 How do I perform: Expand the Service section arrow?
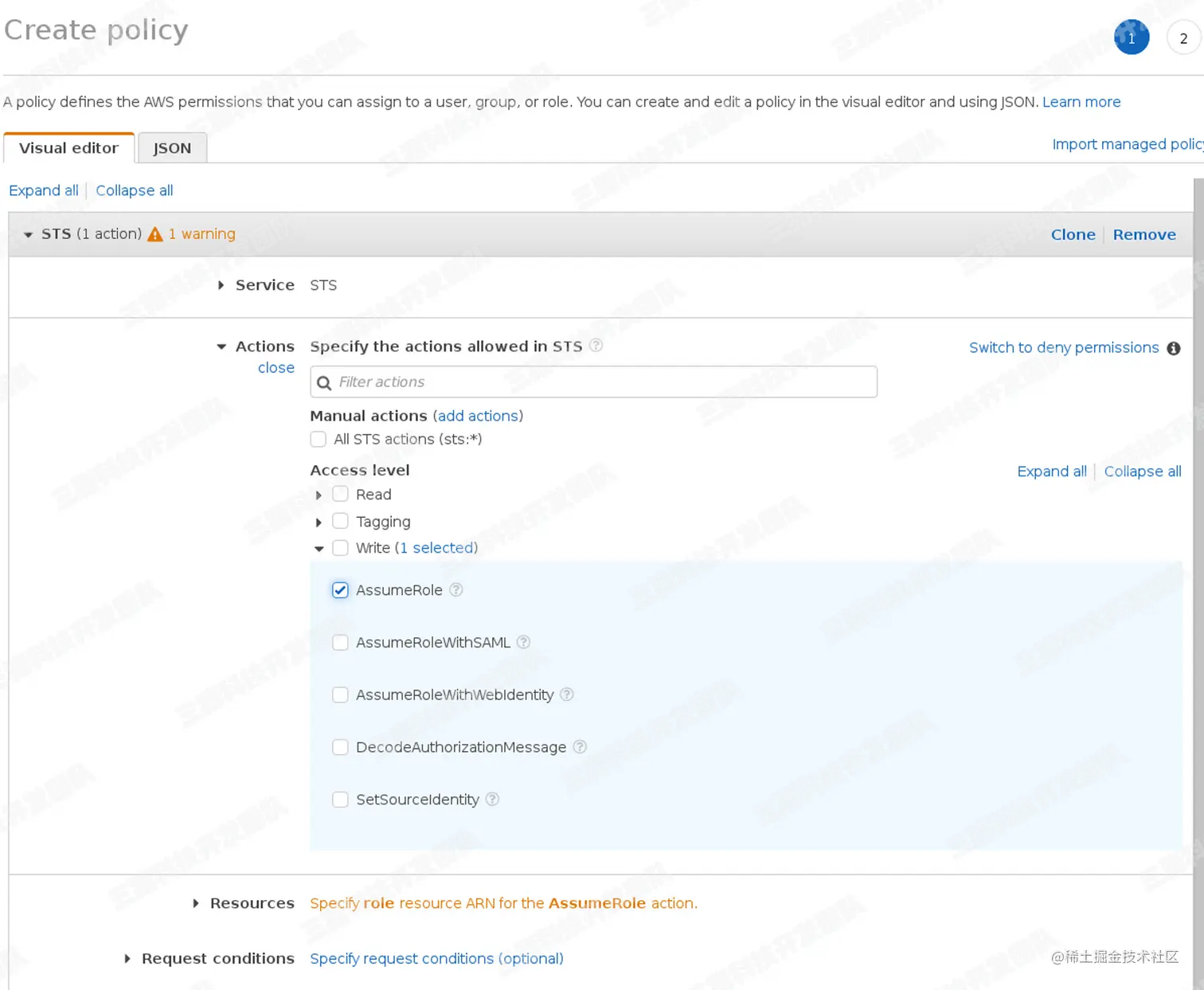tap(221, 285)
